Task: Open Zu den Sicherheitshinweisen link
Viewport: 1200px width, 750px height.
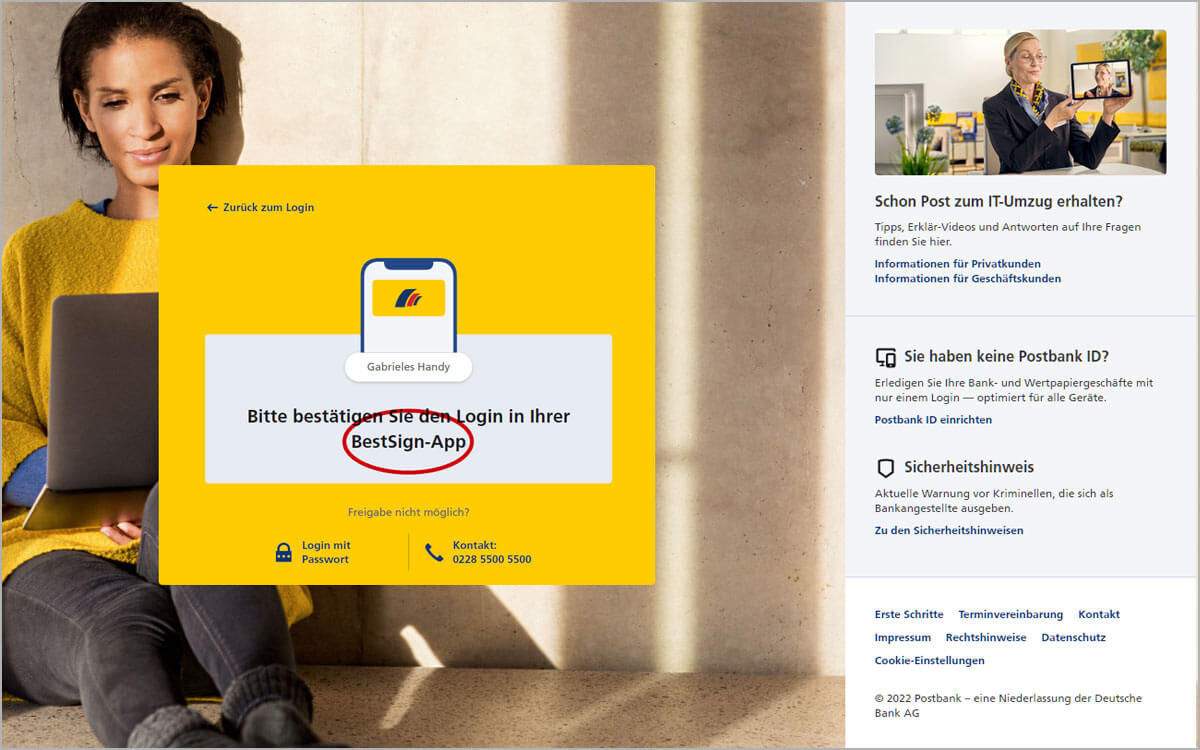Action: pos(949,531)
